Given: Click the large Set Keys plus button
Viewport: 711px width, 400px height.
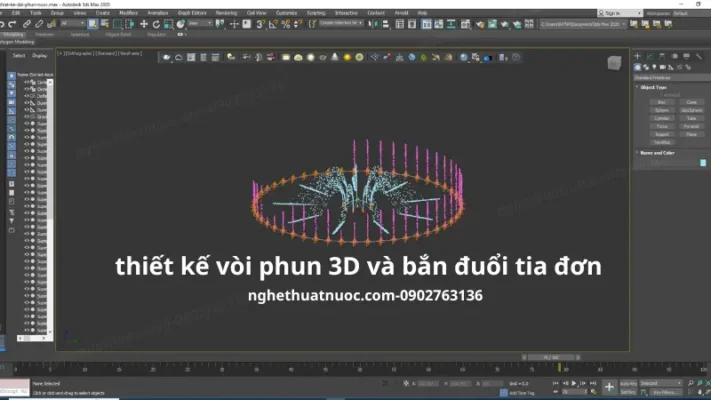Looking at the screenshot, I should (x=609, y=387).
